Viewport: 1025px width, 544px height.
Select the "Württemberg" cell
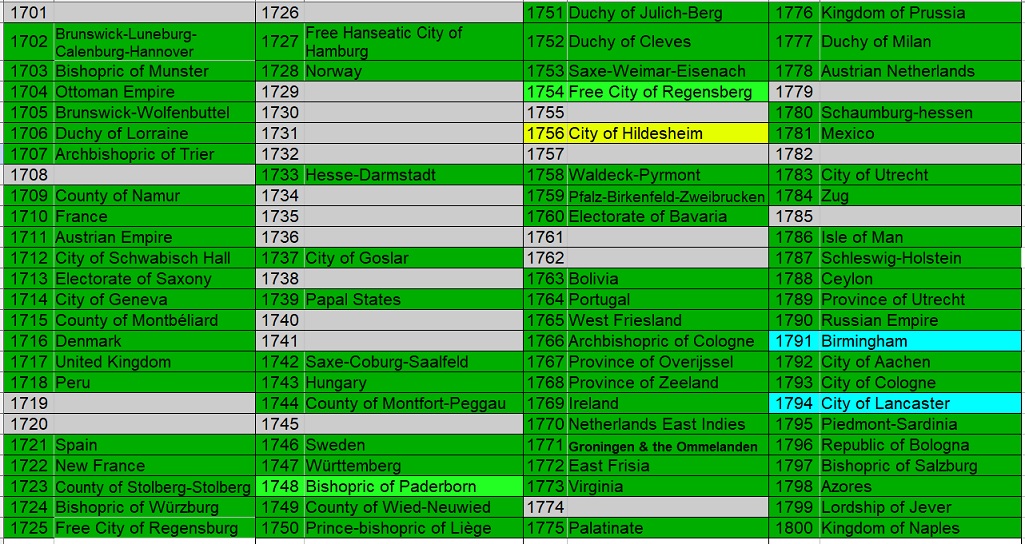point(413,466)
